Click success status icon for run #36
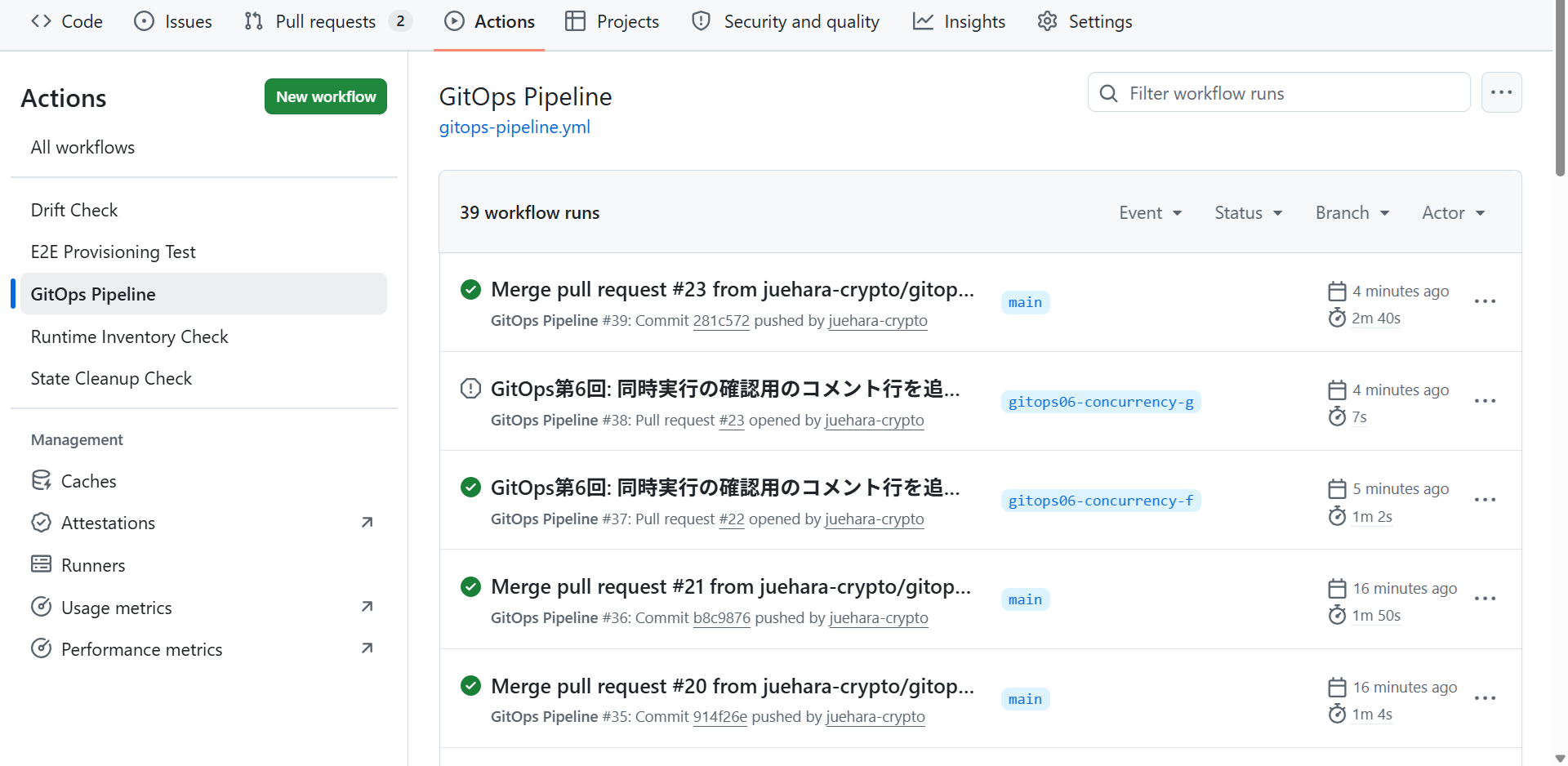The image size is (1568, 766). pyautogui.click(x=470, y=587)
